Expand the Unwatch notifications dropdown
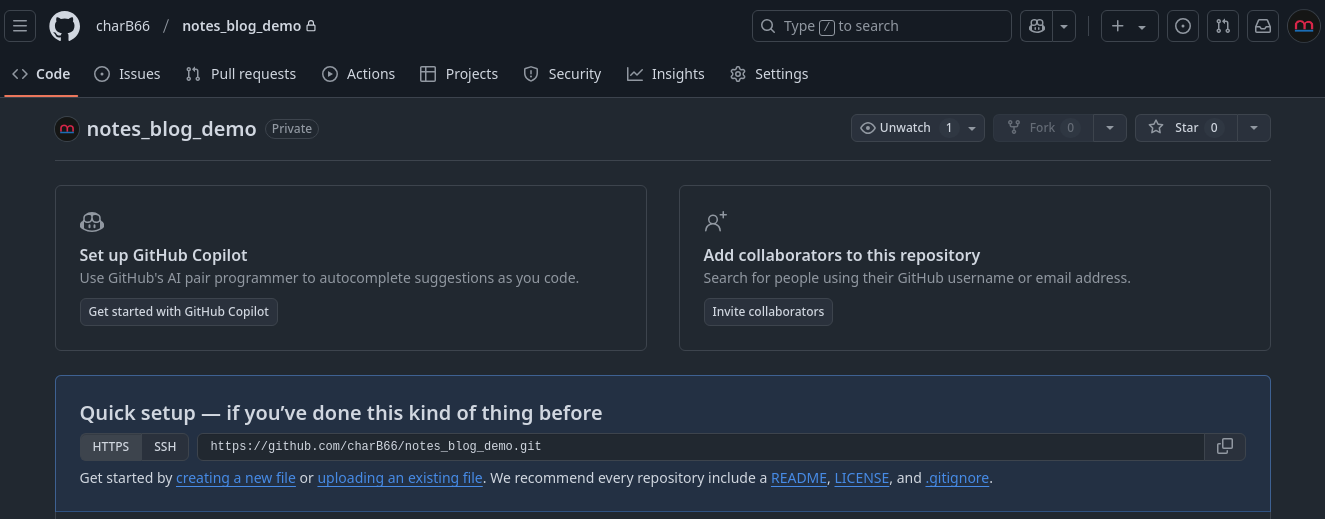Screen dimensions: 1325x519 tap(918, 128)
